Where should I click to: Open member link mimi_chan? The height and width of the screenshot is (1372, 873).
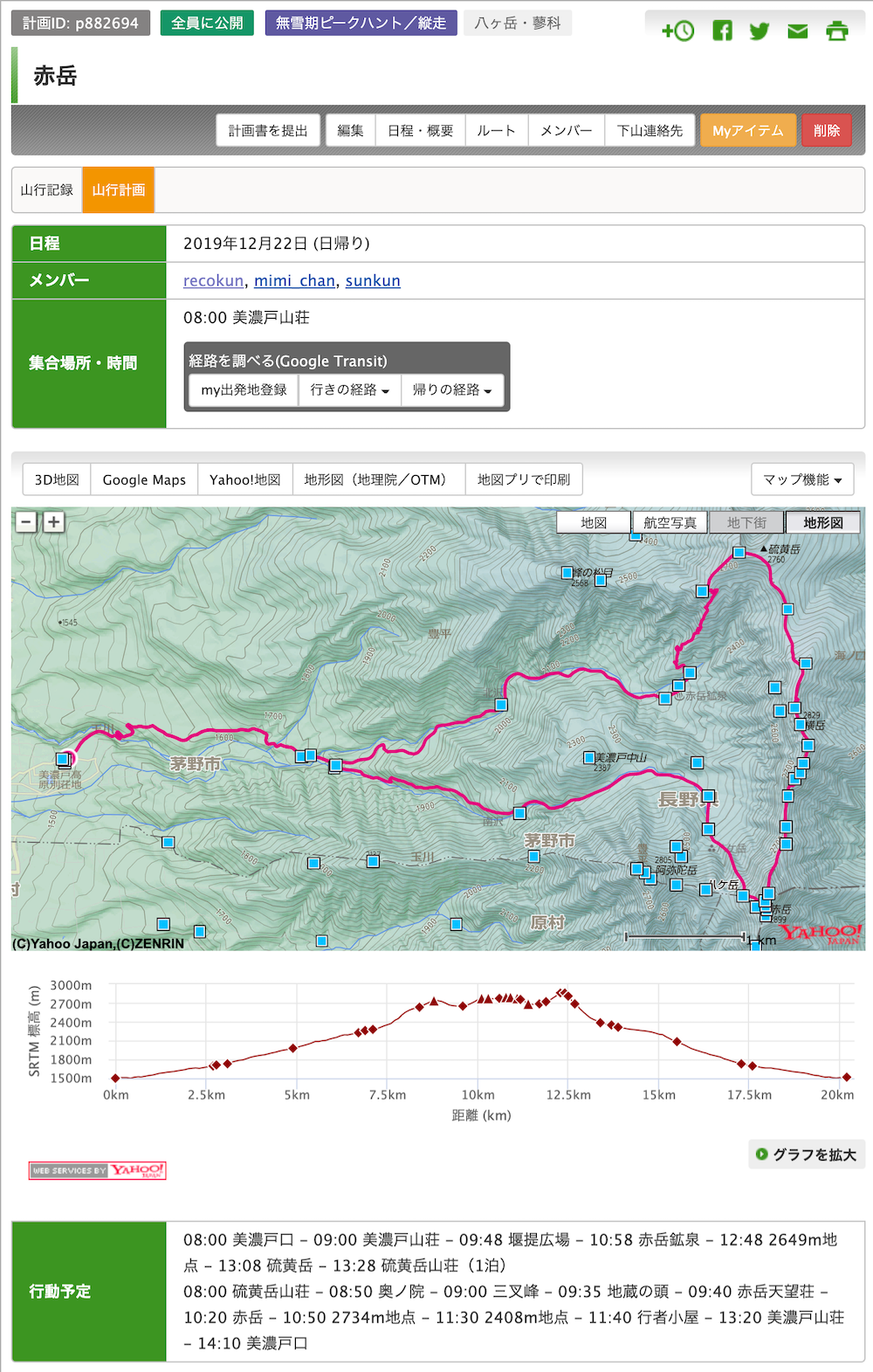[x=294, y=280]
